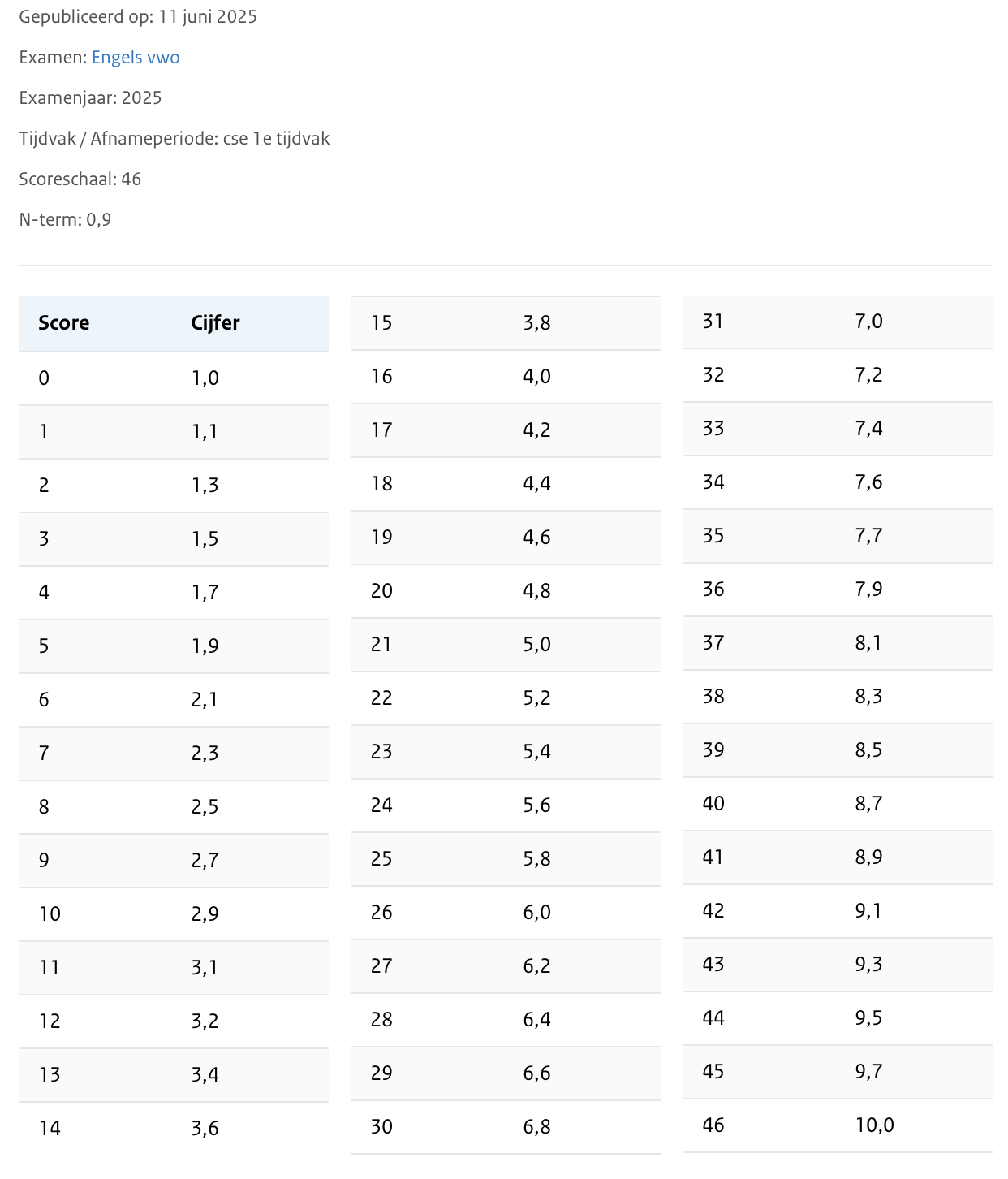Select the cijfer 1,0 cell
The width and height of the screenshot is (1008, 1179).
[x=205, y=378]
